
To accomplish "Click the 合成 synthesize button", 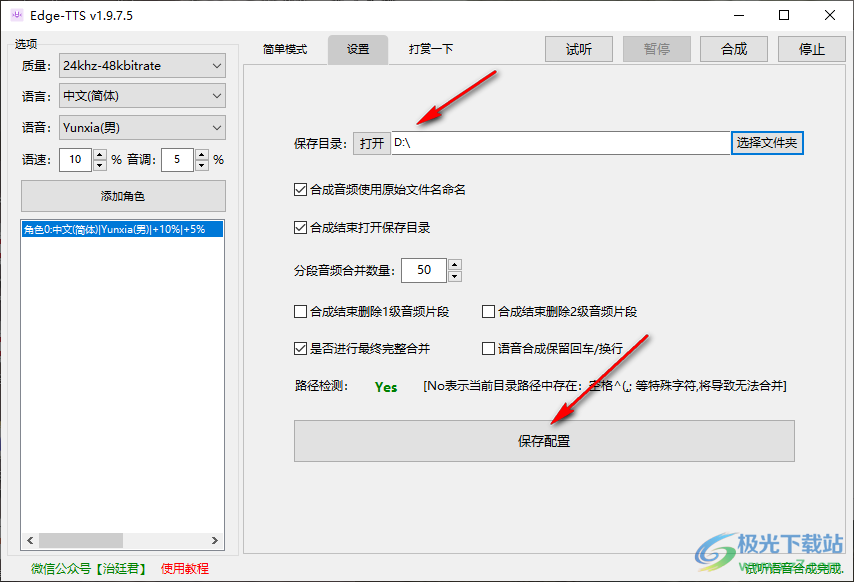I will click(734, 50).
